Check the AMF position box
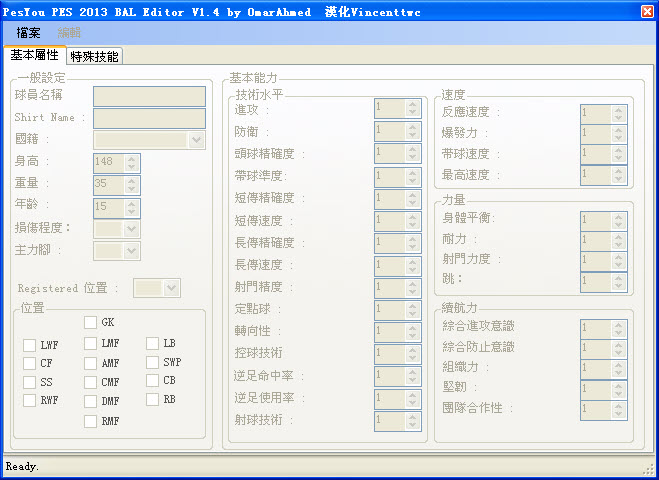 (90, 363)
